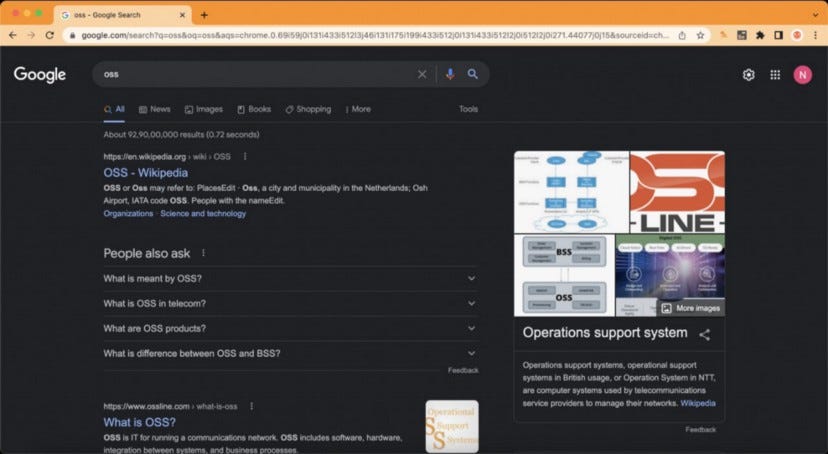Open the browser extensions puzzle icon

[x=760, y=35]
